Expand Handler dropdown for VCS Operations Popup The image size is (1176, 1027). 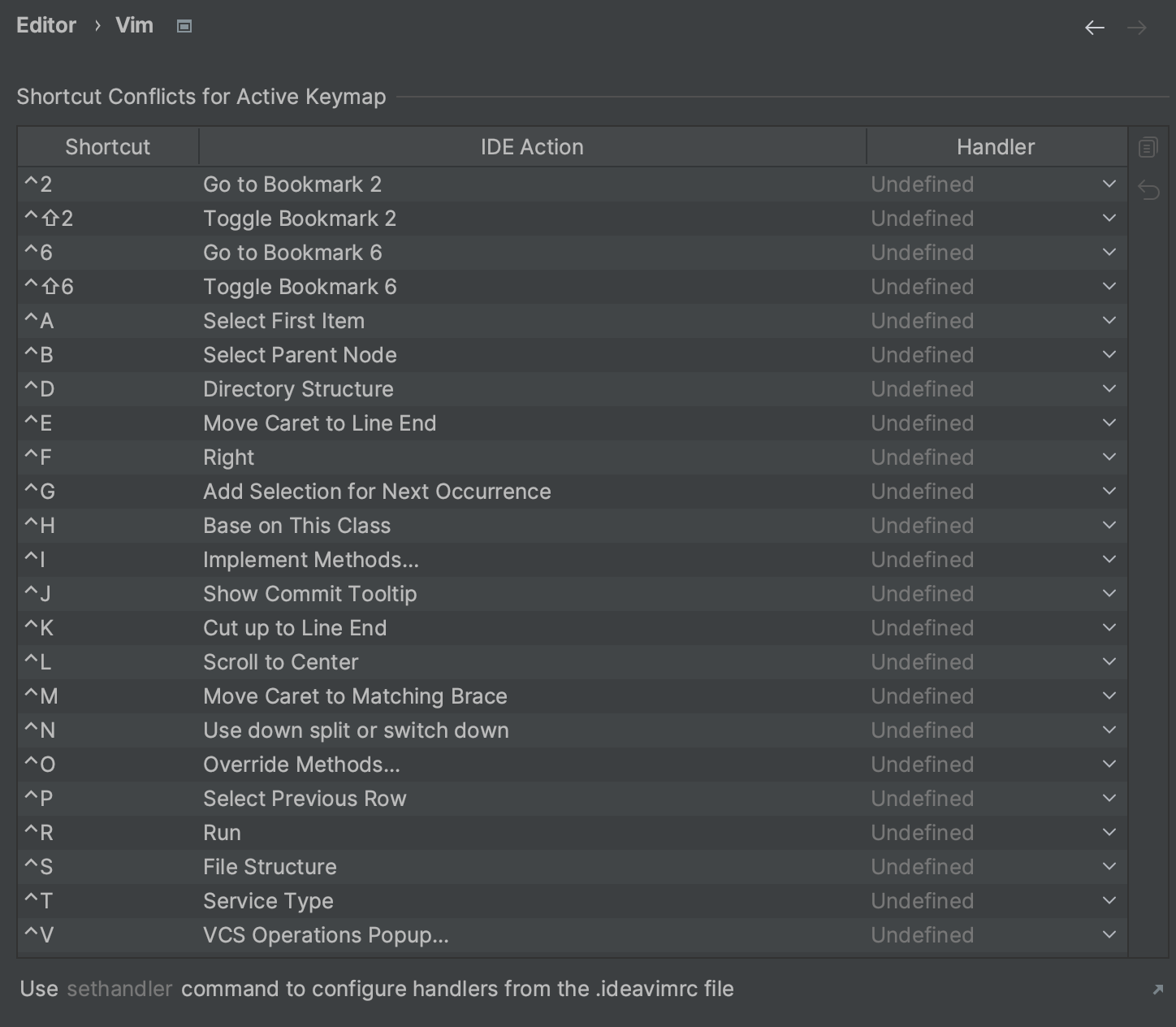[x=1109, y=935]
